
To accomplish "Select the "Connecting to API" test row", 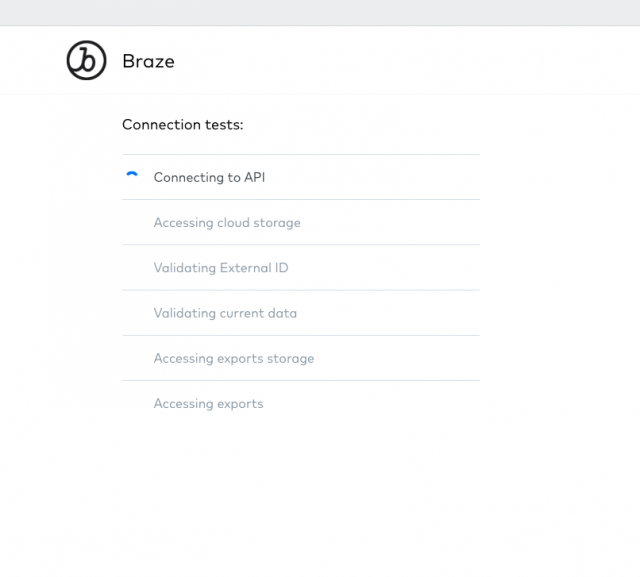I will (x=209, y=177).
